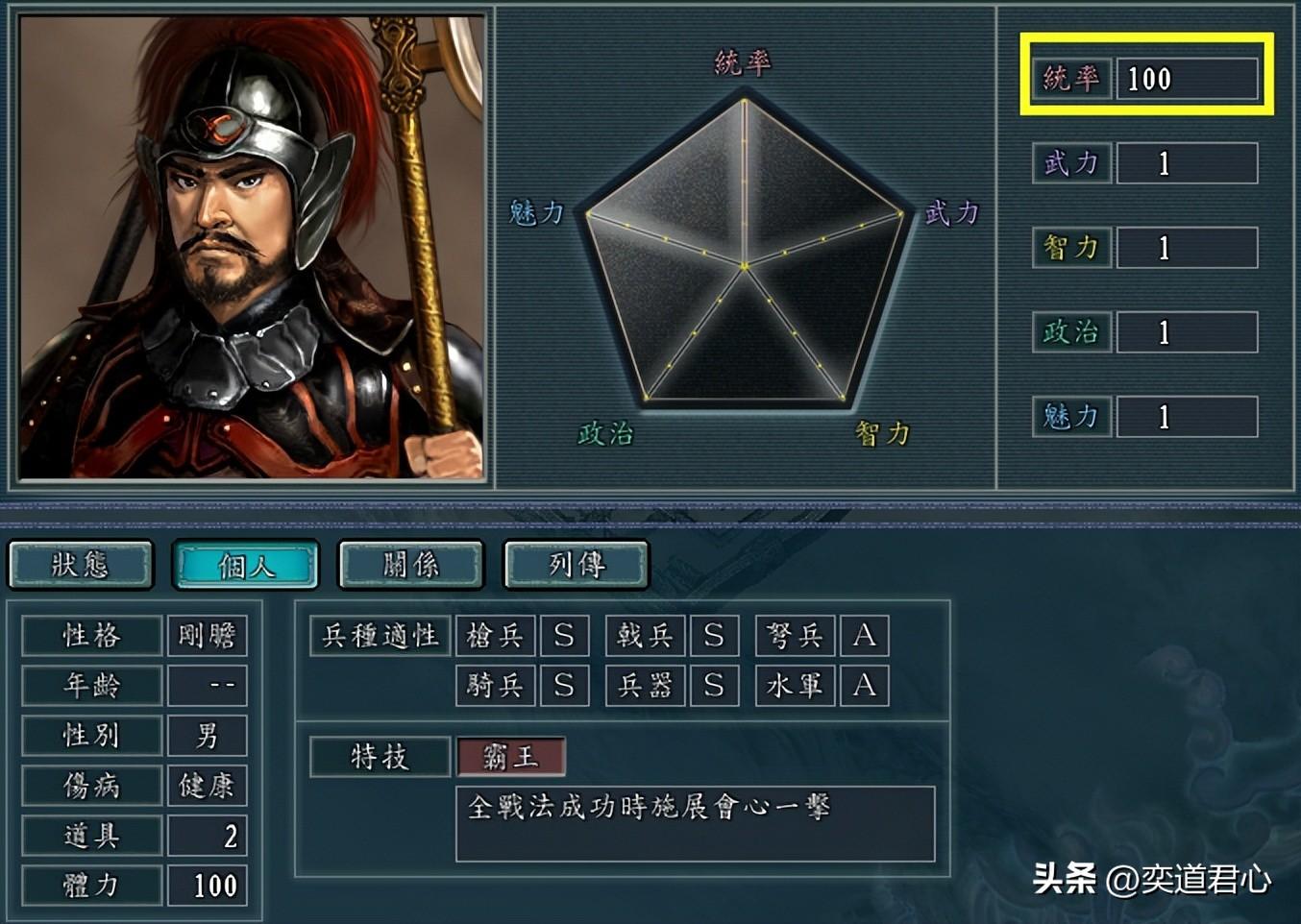Screen dimensions: 1301x924
Task: Select the 智力 value field
Action: point(1187,248)
